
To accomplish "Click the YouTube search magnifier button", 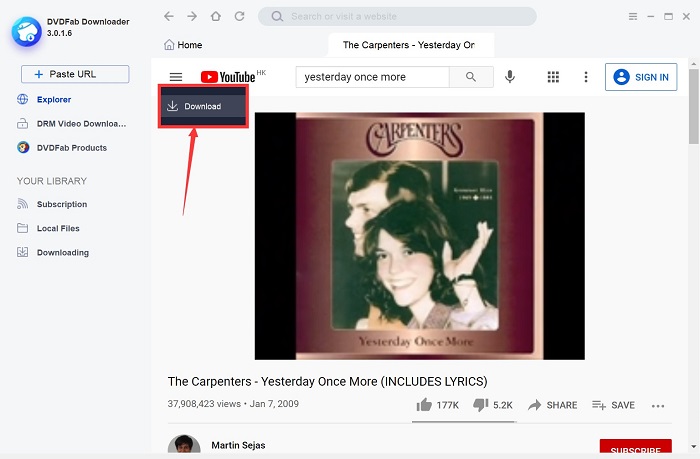I will click(471, 77).
